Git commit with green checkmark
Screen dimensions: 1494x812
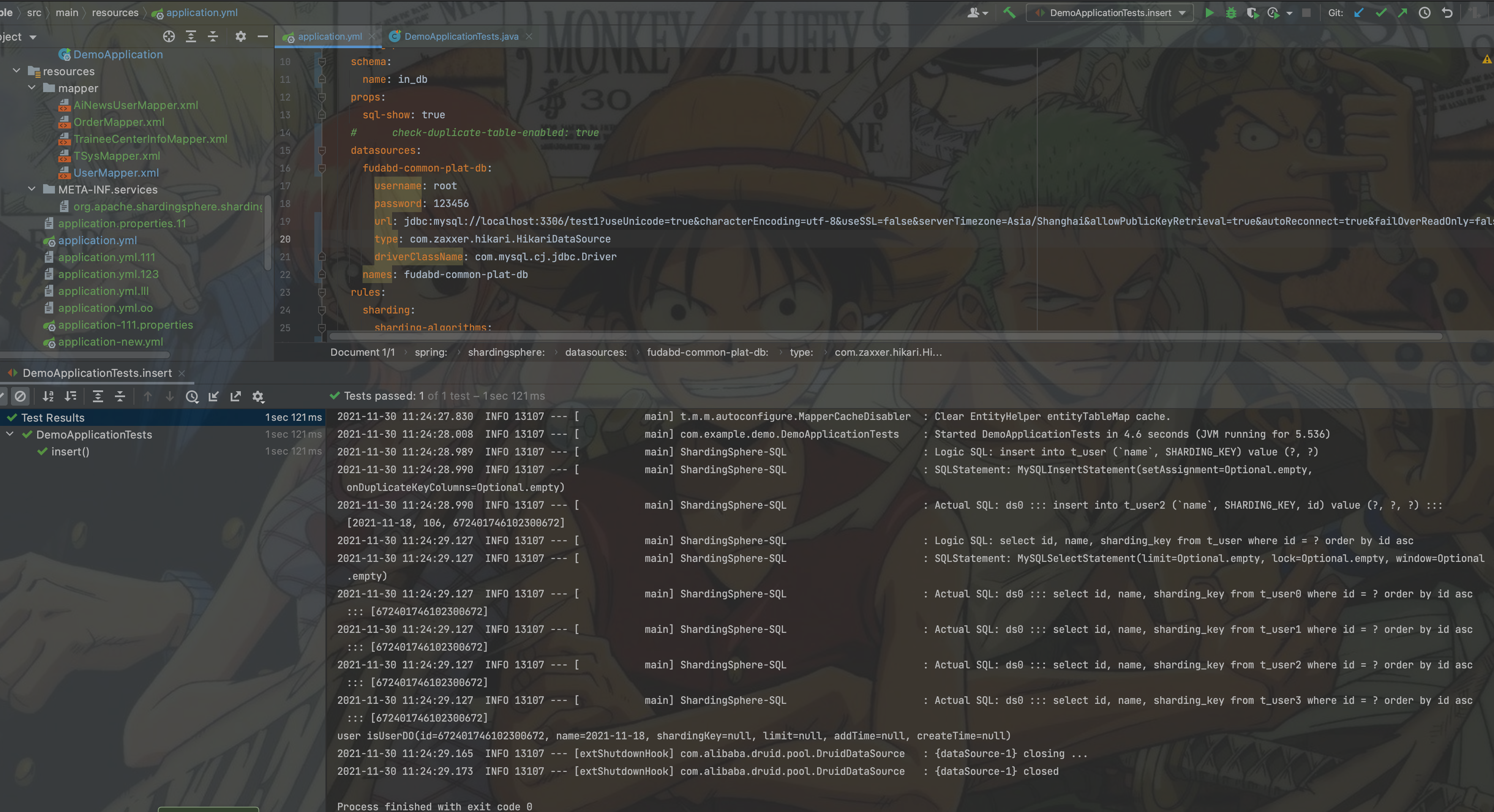click(1381, 13)
